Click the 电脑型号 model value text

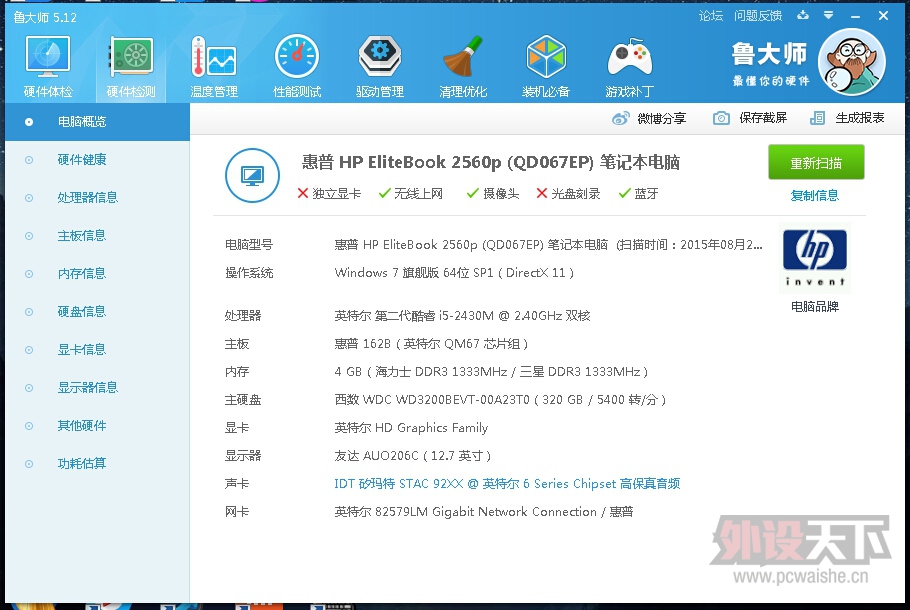pos(548,245)
